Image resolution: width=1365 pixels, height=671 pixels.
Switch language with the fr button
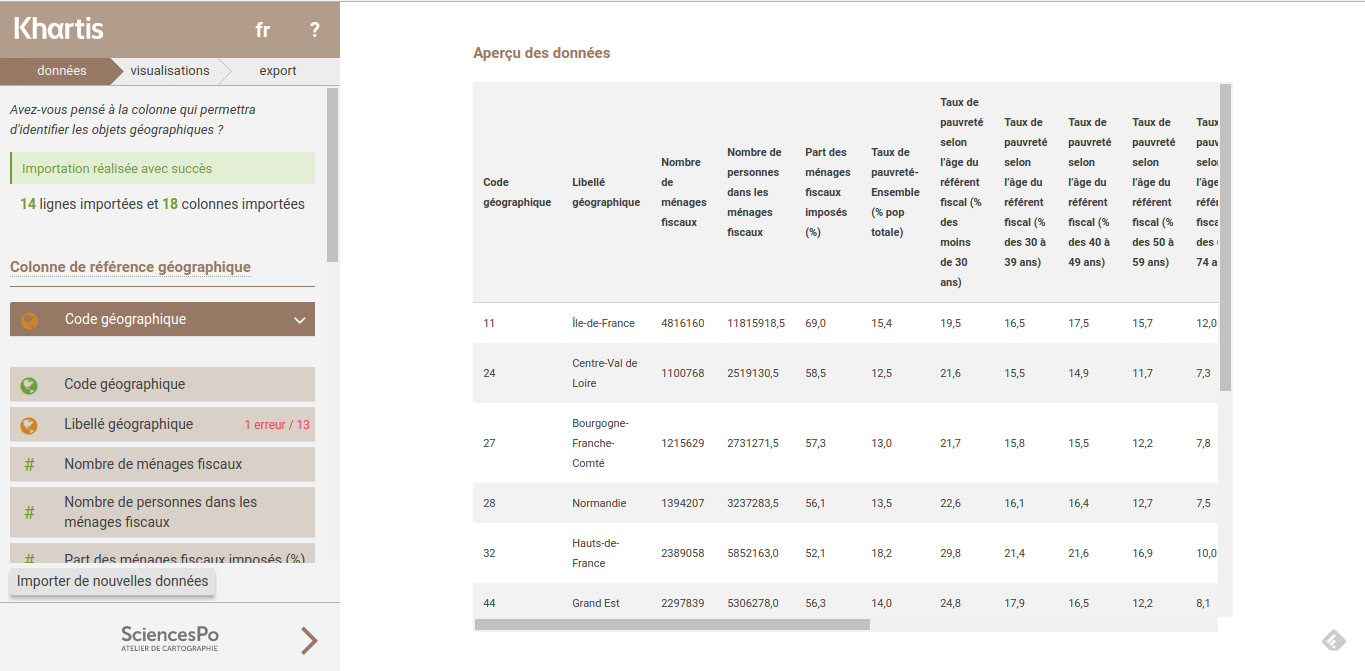point(263,30)
